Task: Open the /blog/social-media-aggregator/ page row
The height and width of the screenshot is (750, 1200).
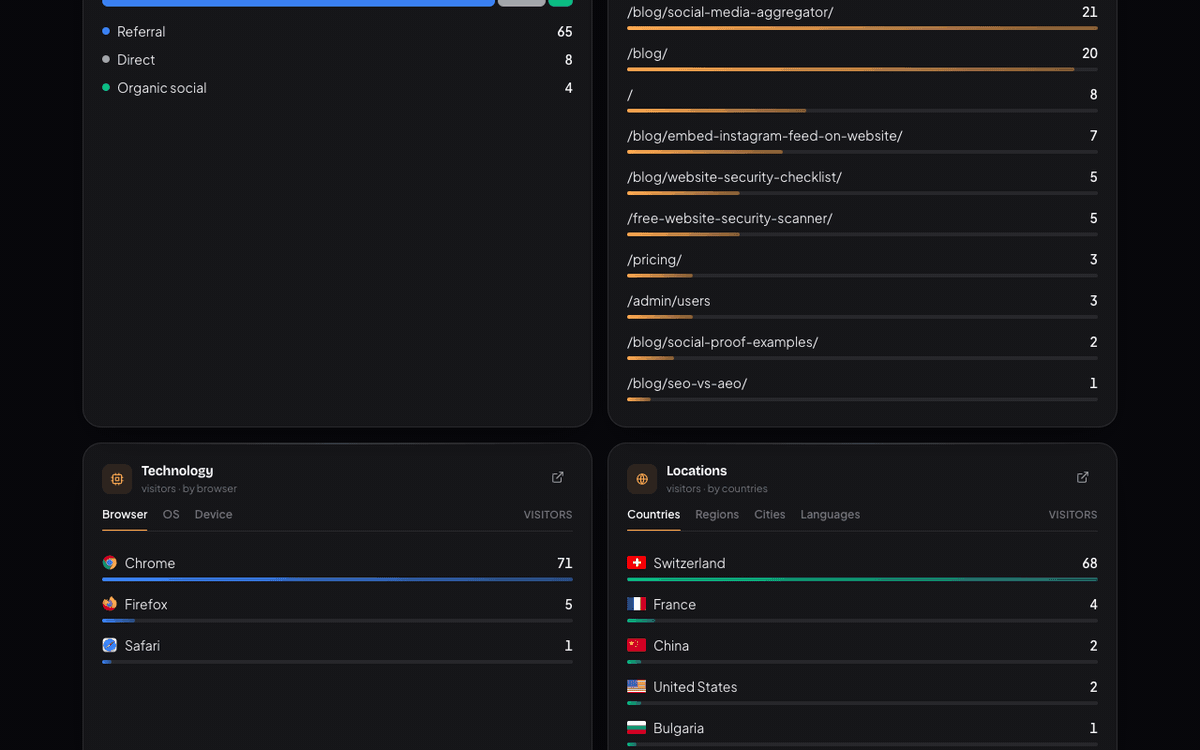Action: tap(862, 16)
